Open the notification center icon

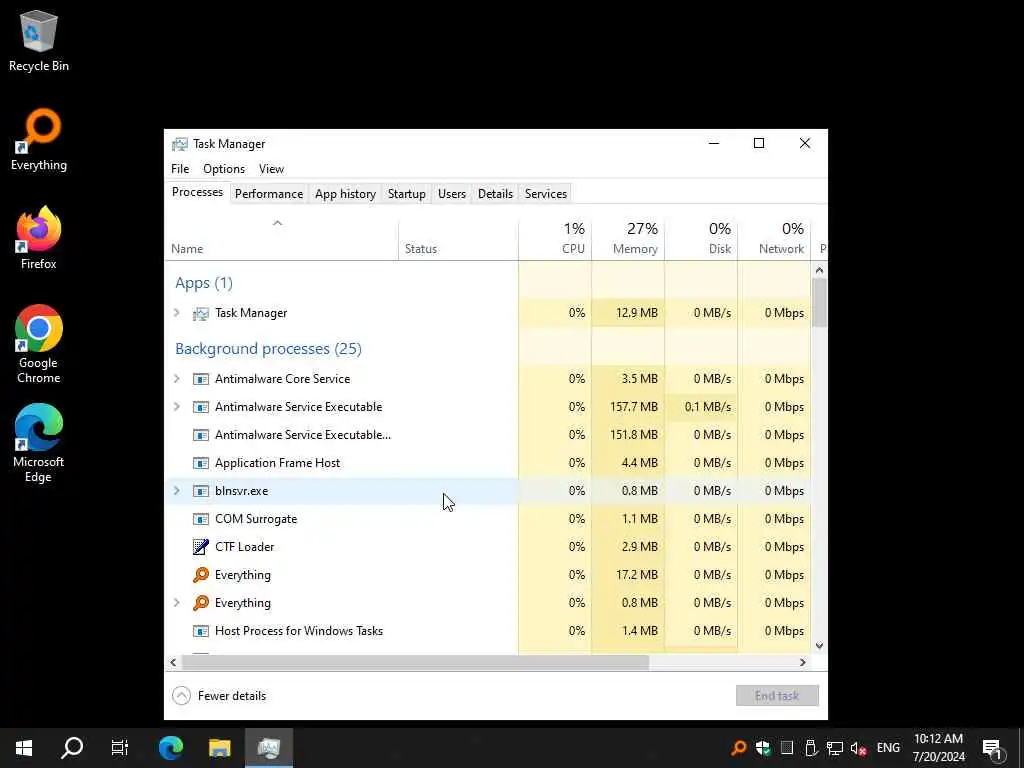[x=992, y=748]
